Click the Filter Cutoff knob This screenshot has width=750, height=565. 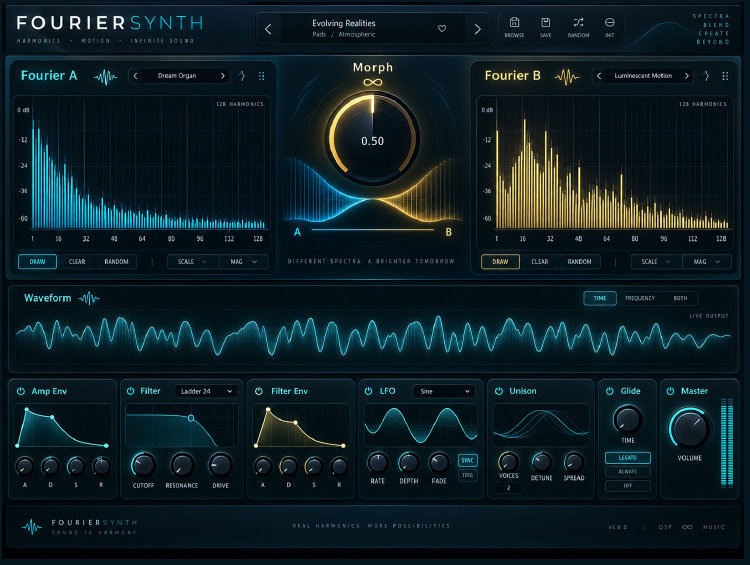143,465
